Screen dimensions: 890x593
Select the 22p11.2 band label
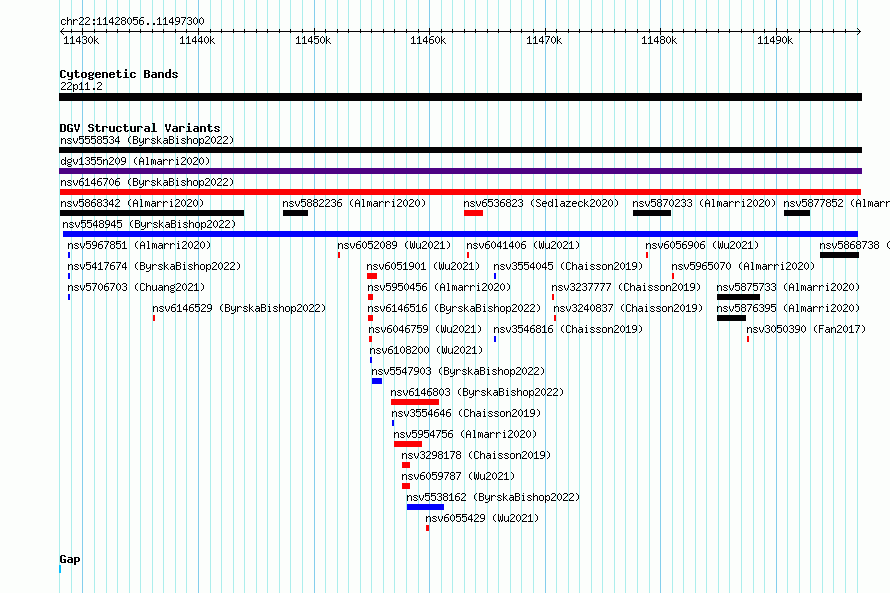(x=81, y=86)
